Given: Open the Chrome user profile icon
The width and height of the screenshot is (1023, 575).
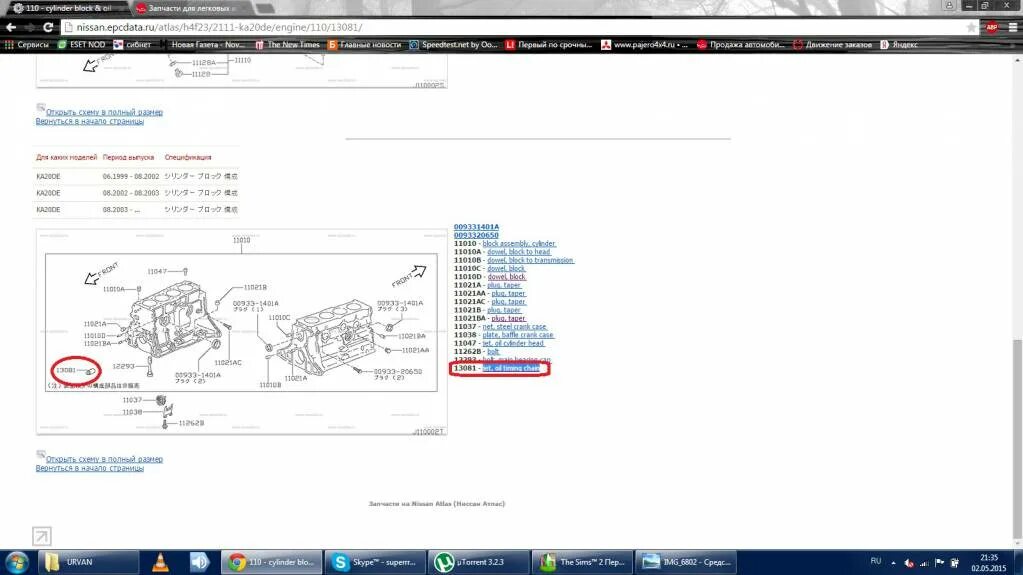Looking at the screenshot, I should [x=949, y=5].
